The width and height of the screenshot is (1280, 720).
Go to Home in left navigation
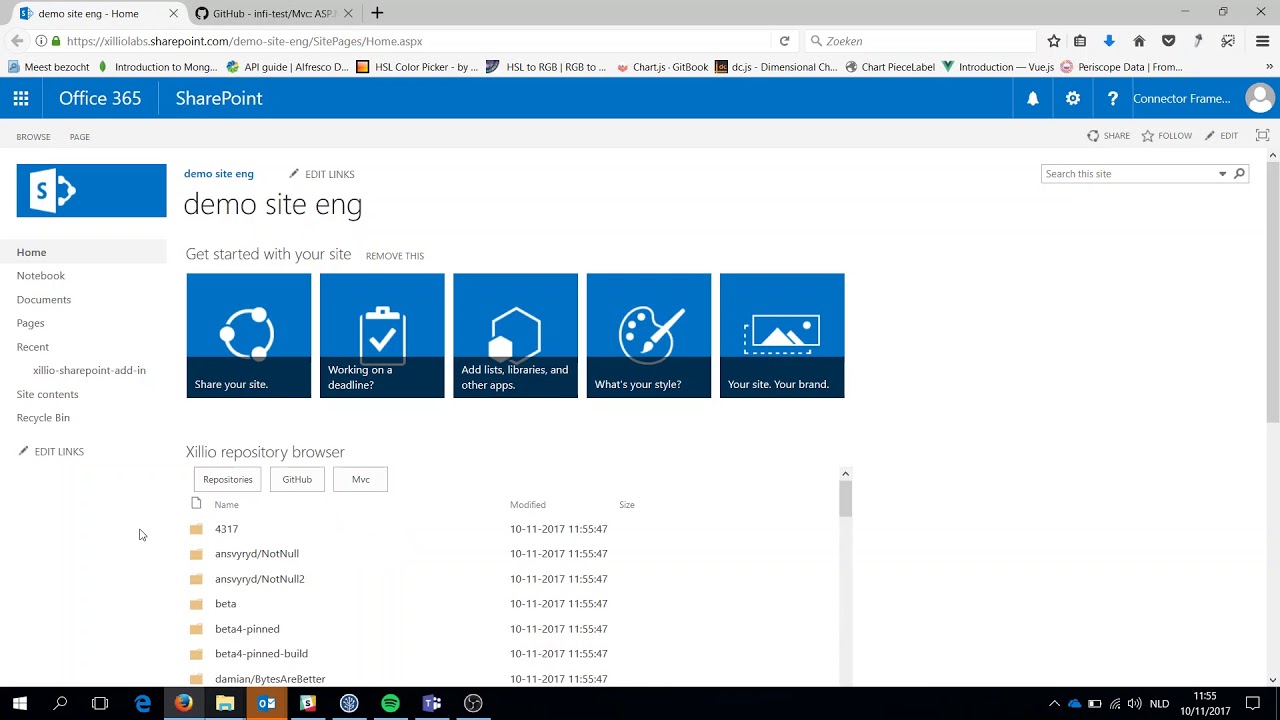31,252
